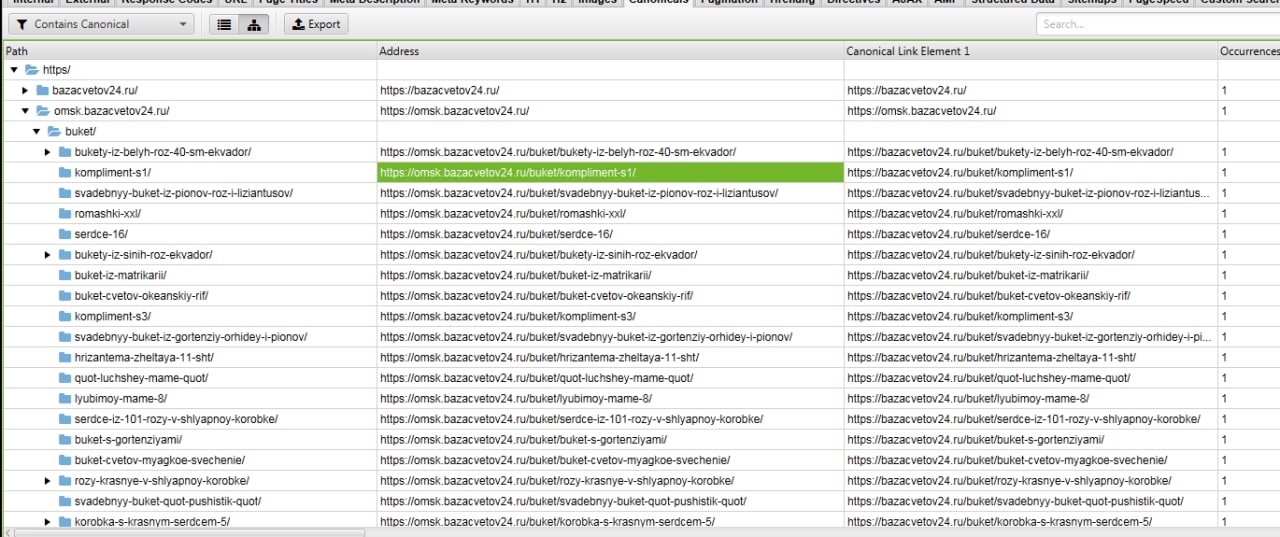The height and width of the screenshot is (537, 1280).
Task: Click folder icon of buket-iz-matrikarii/
Action: pos(65,275)
